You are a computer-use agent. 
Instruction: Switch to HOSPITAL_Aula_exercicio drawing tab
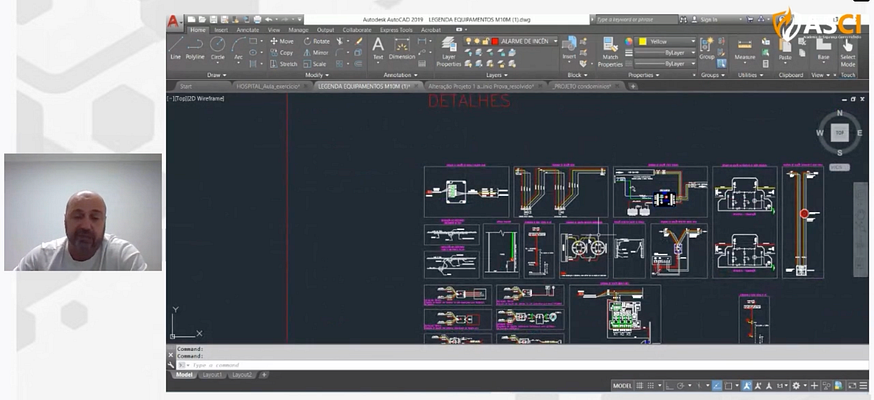[270, 86]
